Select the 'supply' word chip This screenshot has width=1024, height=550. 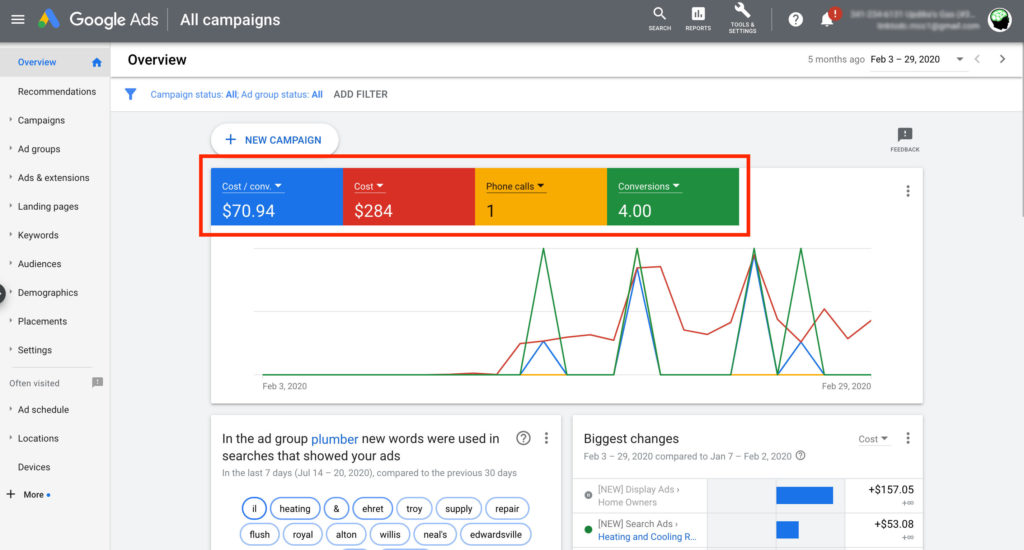tap(458, 508)
